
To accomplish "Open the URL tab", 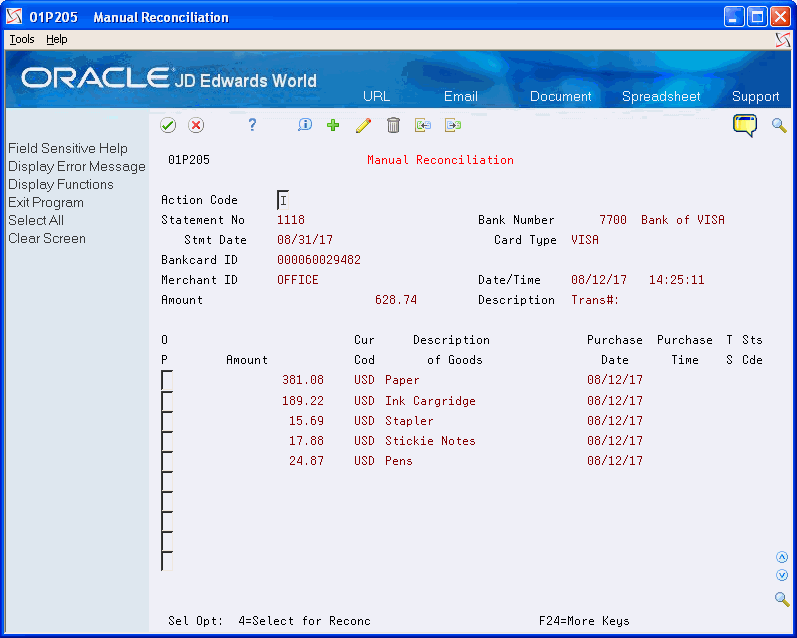I will [x=377, y=96].
